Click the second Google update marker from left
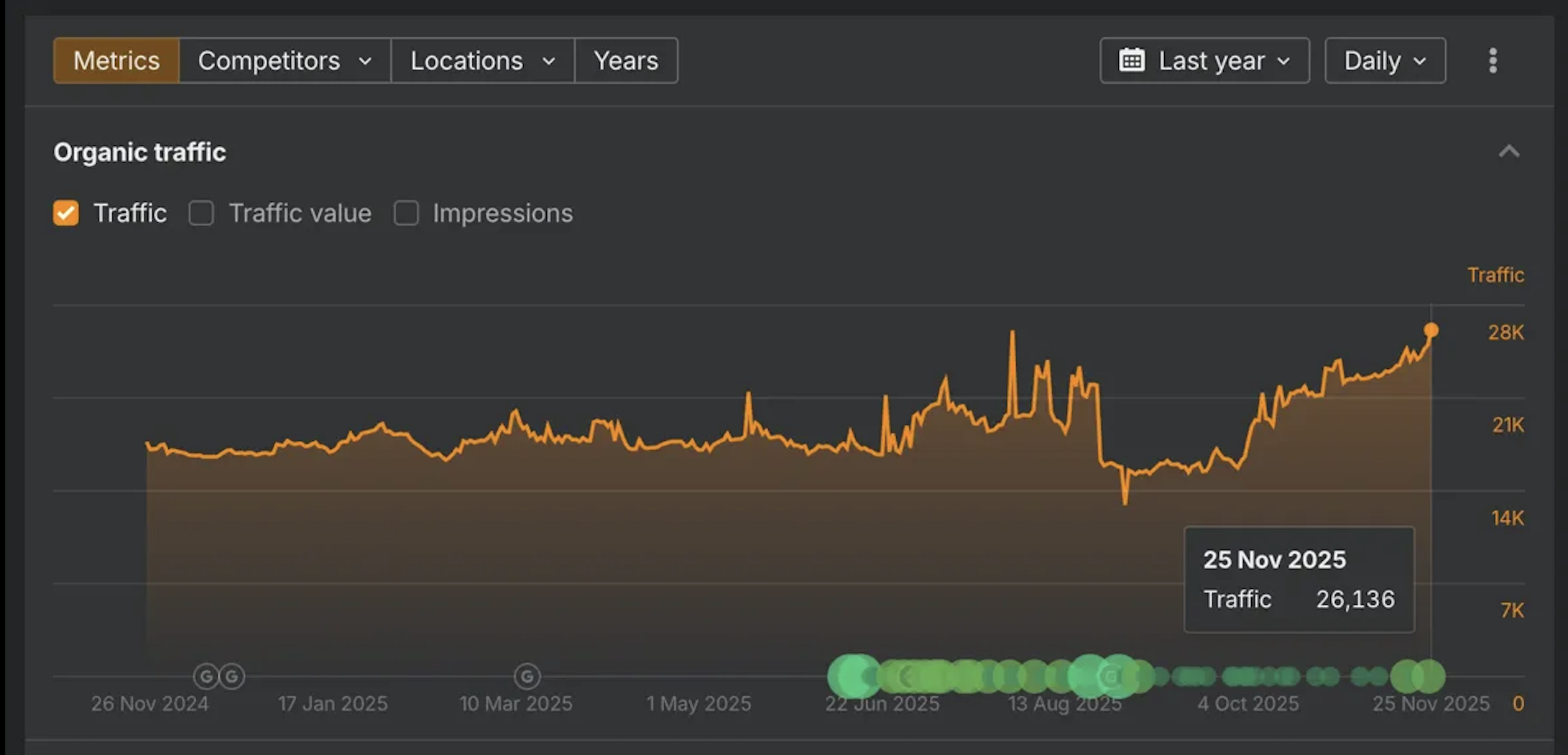 coord(232,676)
